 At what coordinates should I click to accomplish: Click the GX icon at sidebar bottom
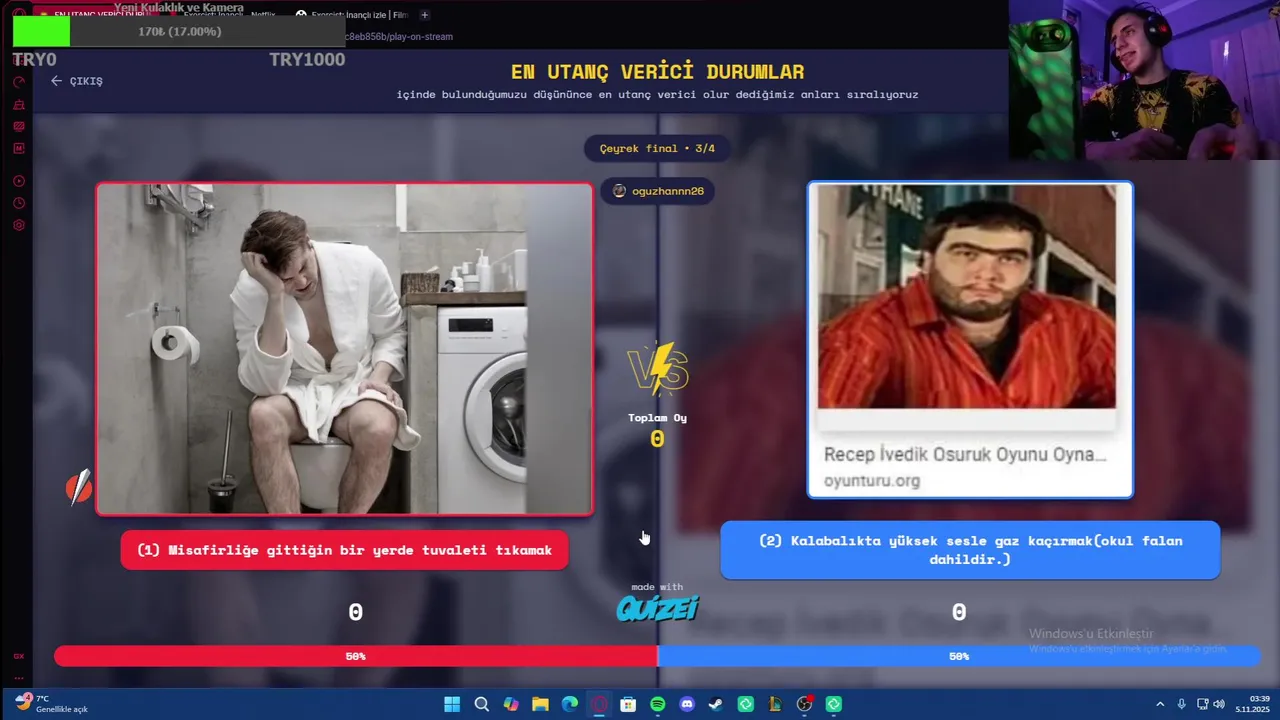pos(19,656)
